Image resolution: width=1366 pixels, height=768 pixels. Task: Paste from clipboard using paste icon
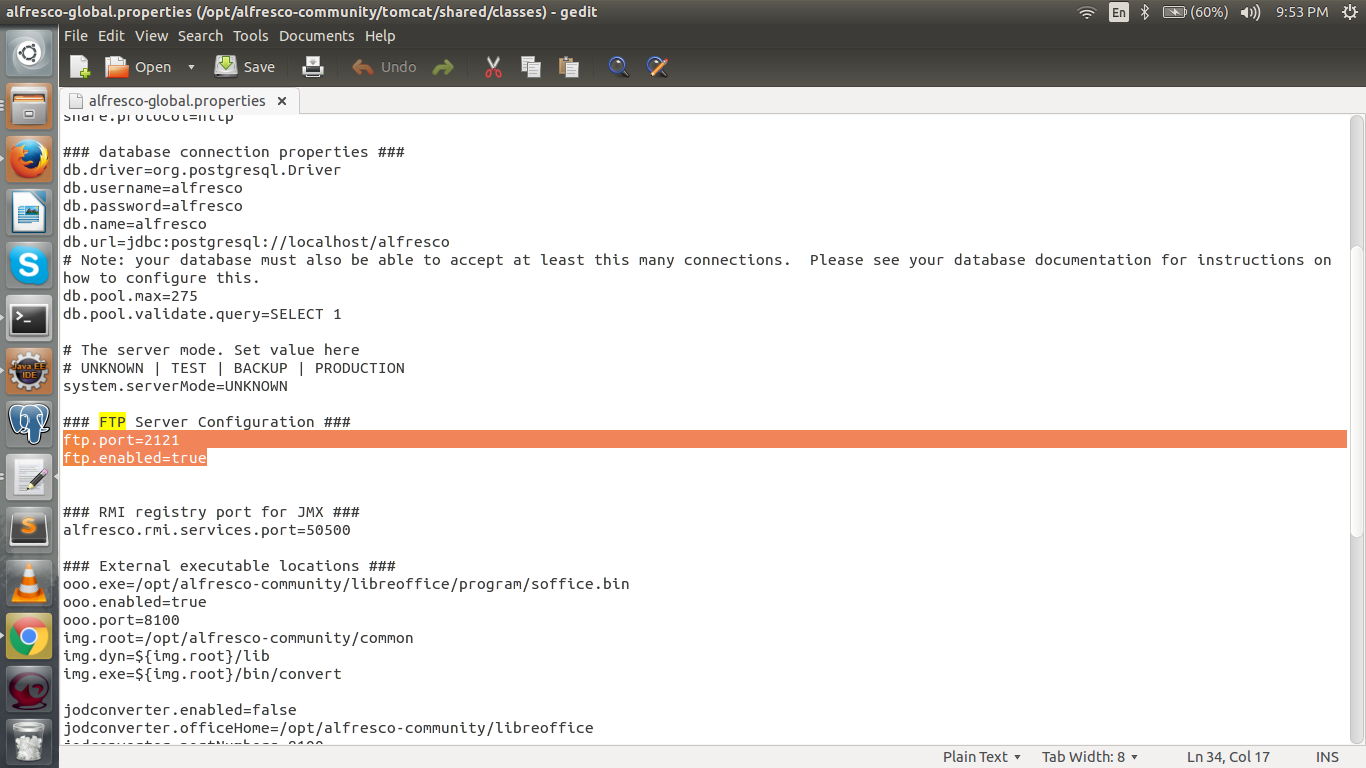click(x=569, y=67)
